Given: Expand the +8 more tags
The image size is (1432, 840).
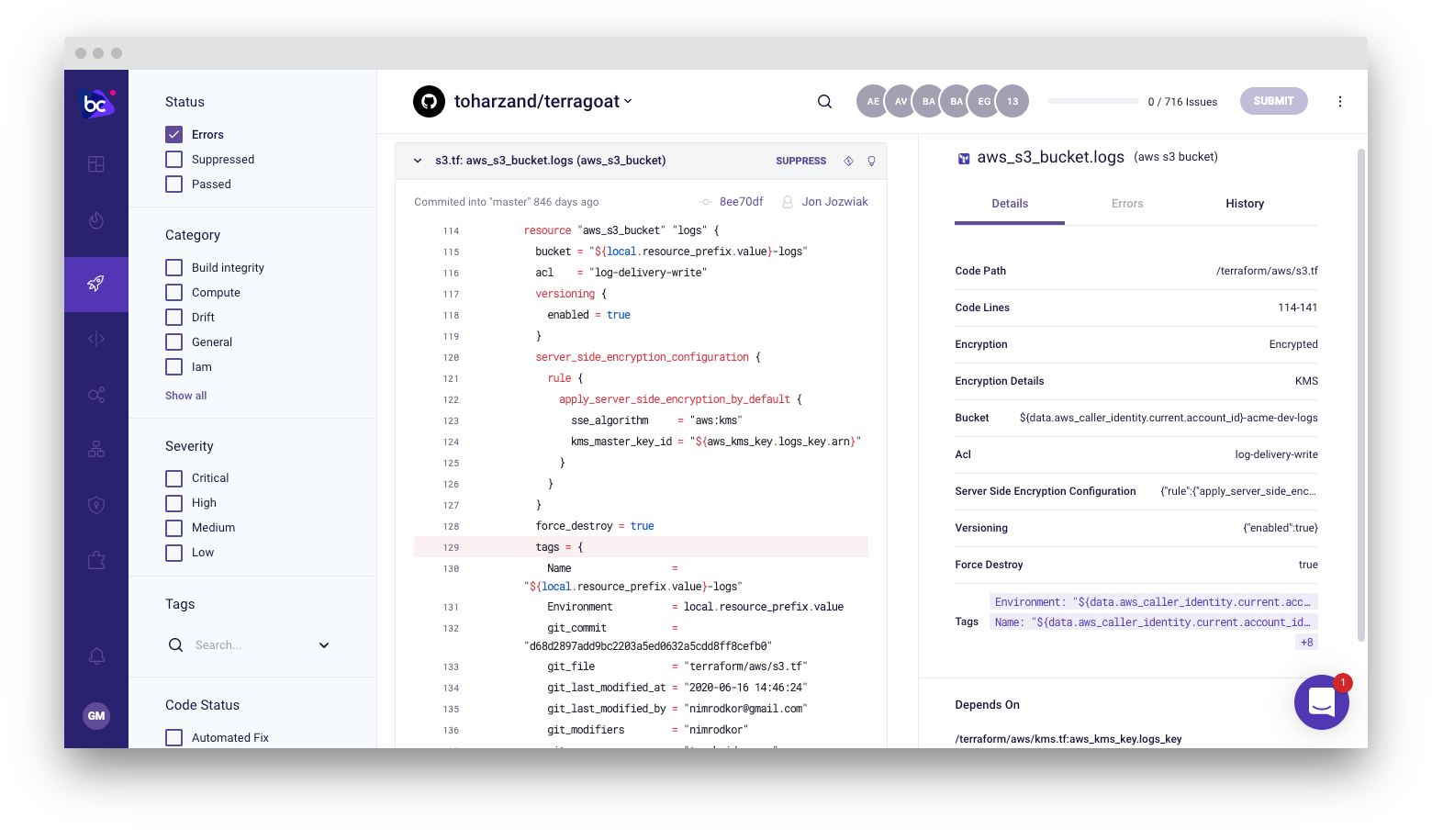Looking at the screenshot, I should (1306, 643).
